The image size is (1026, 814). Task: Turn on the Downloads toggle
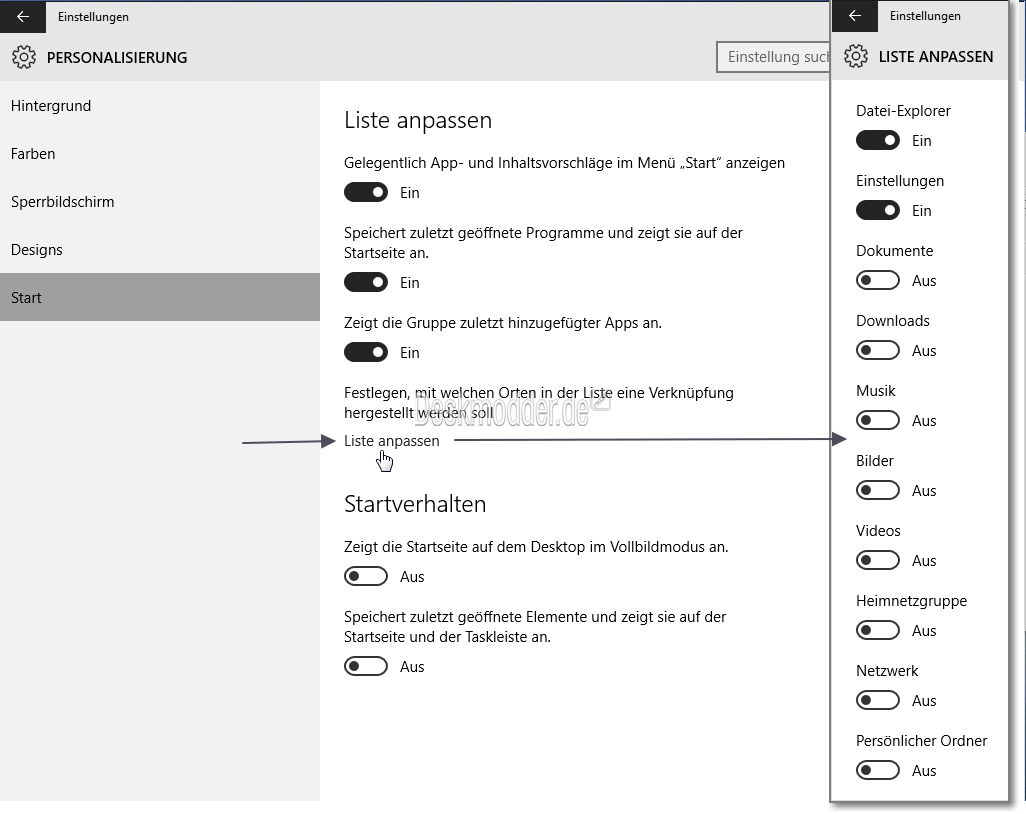877,350
